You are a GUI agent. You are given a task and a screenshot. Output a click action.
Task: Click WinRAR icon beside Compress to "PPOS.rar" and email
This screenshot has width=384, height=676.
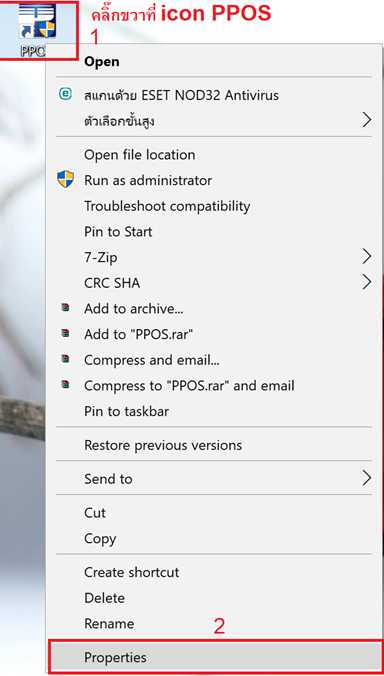(65, 384)
